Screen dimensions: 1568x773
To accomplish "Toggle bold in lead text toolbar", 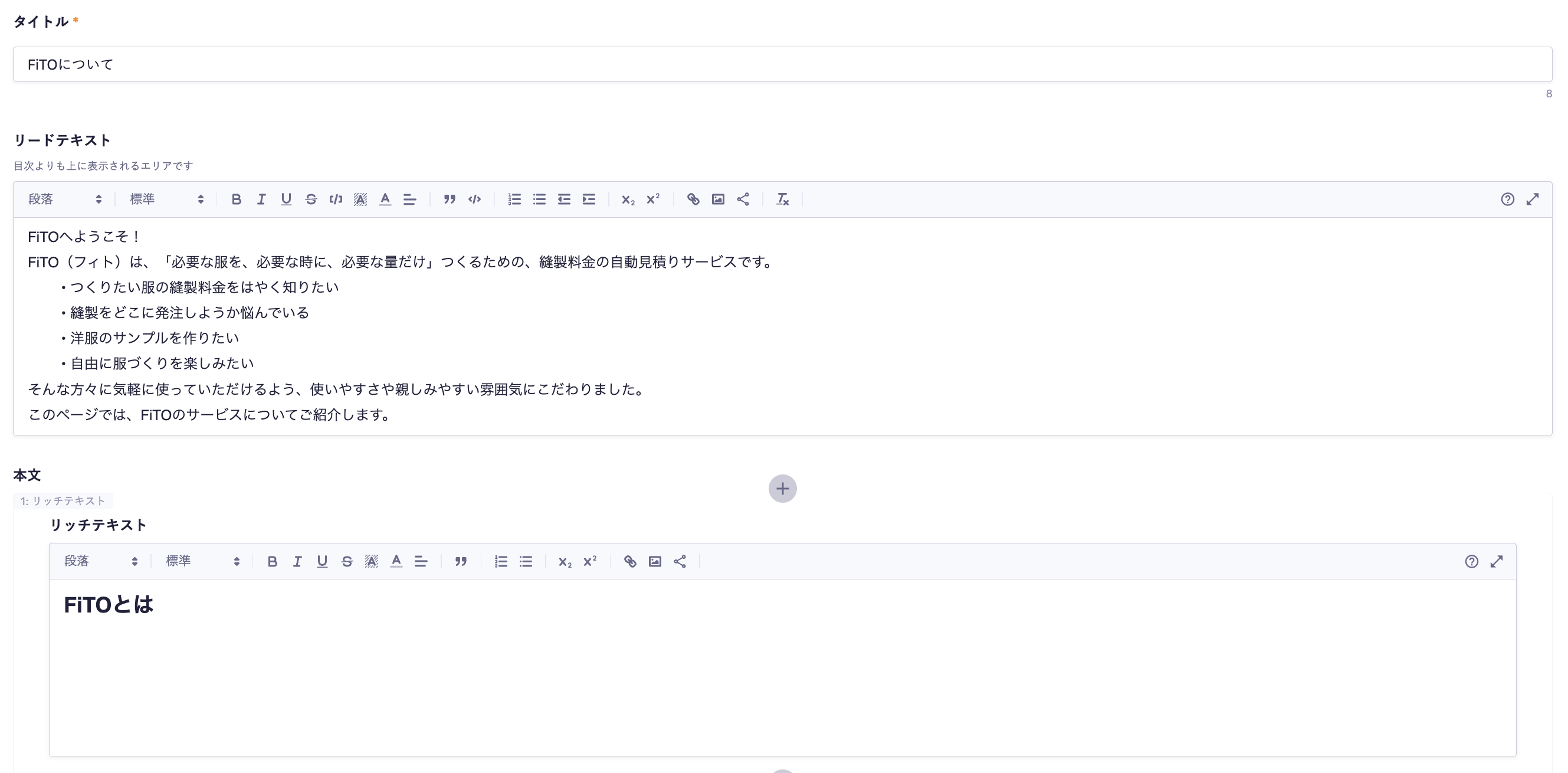I will pos(236,199).
